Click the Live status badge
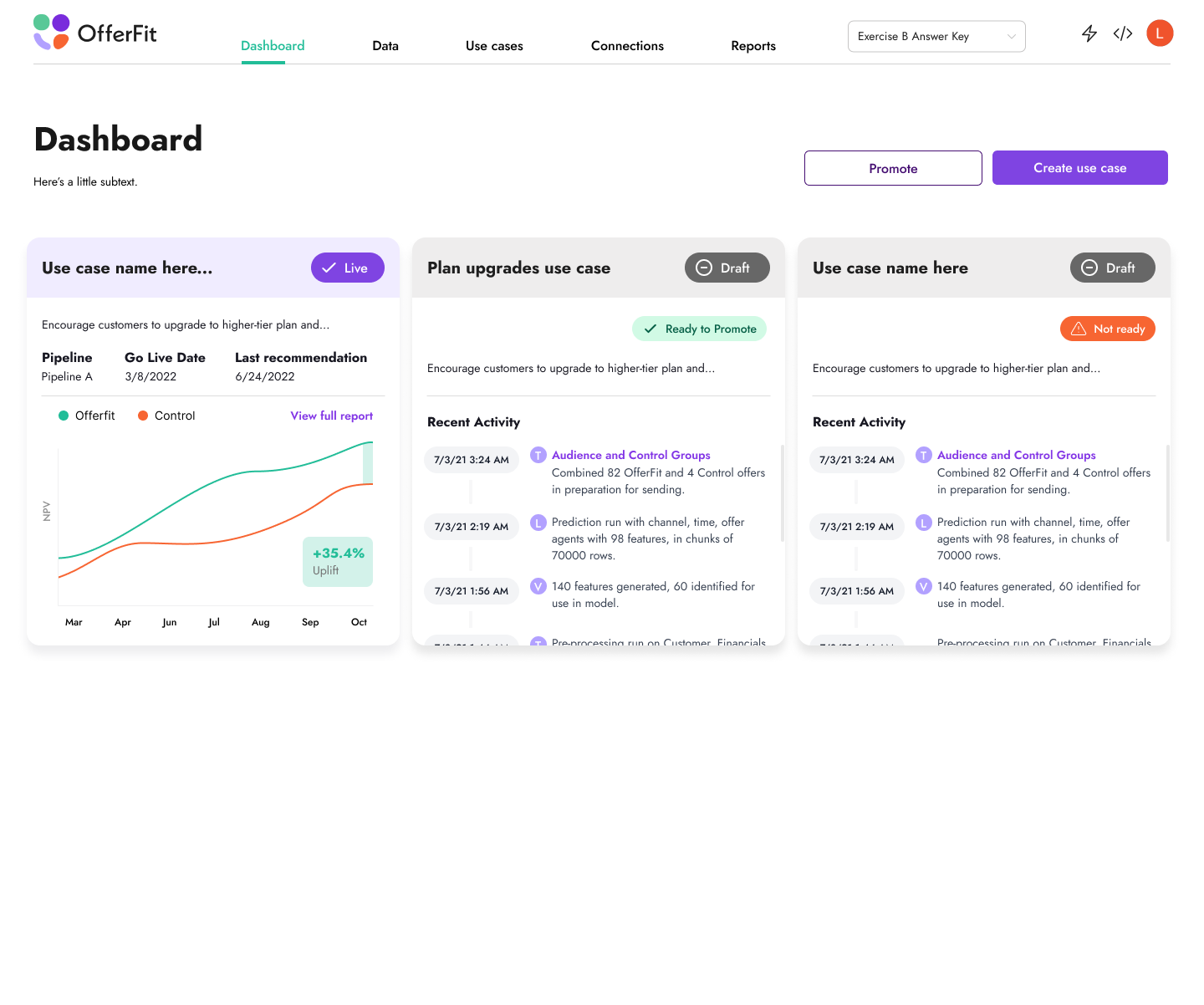 click(x=347, y=268)
